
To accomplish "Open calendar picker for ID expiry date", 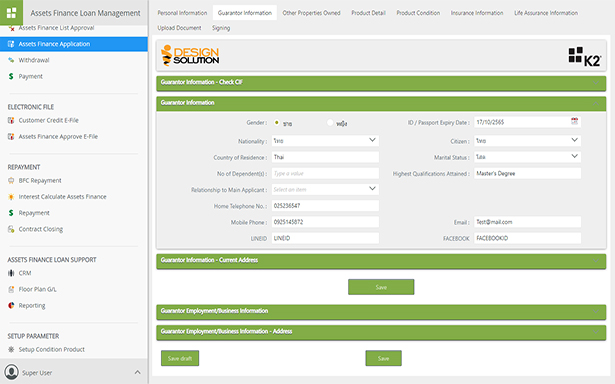I will coord(574,122).
